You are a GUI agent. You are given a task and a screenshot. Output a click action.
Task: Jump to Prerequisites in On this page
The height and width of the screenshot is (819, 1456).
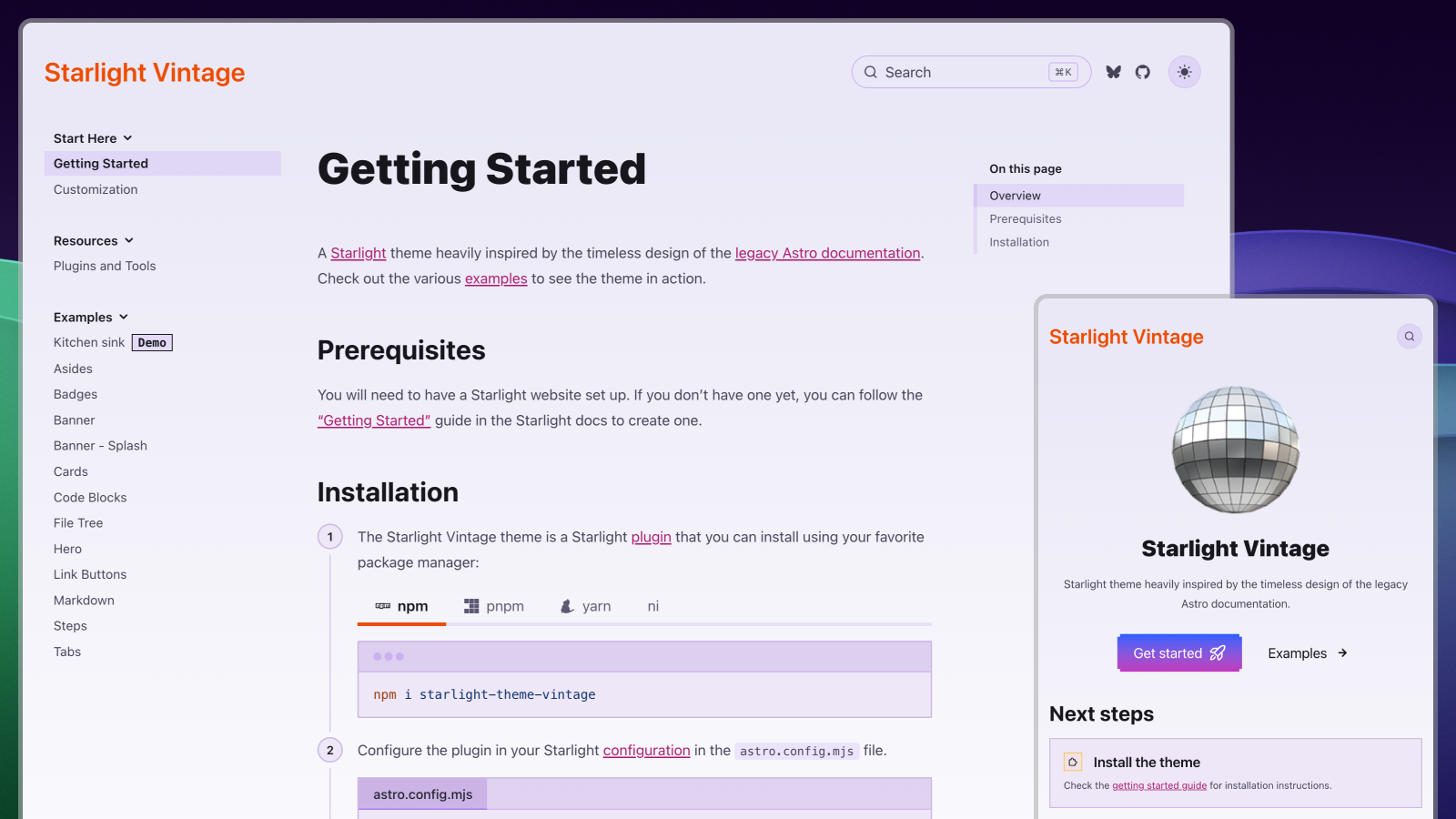(x=1026, y=219)
